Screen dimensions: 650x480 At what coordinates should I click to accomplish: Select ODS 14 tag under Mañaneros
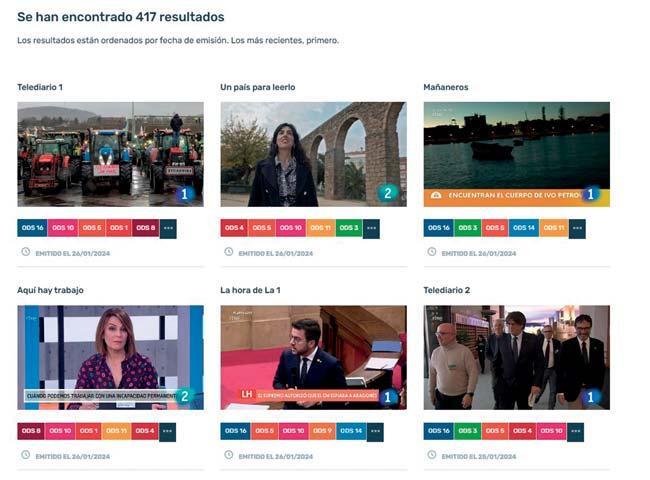[524, 228]
